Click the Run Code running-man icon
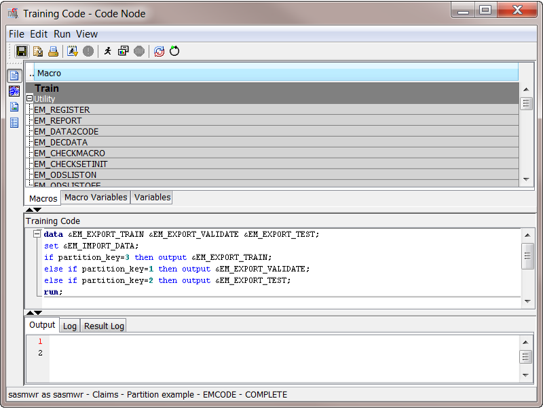Viewport: 543px width, 408px height. point(108,51)
